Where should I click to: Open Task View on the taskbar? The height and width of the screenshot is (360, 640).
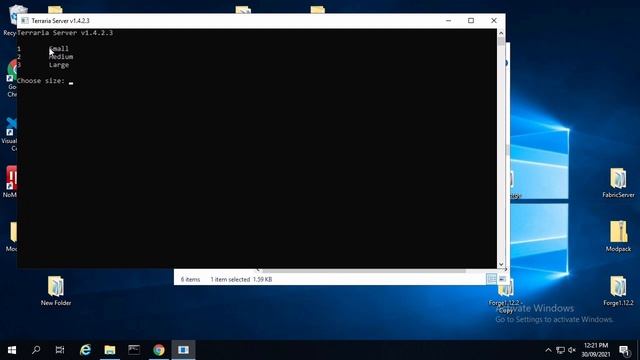pos(60,350)
